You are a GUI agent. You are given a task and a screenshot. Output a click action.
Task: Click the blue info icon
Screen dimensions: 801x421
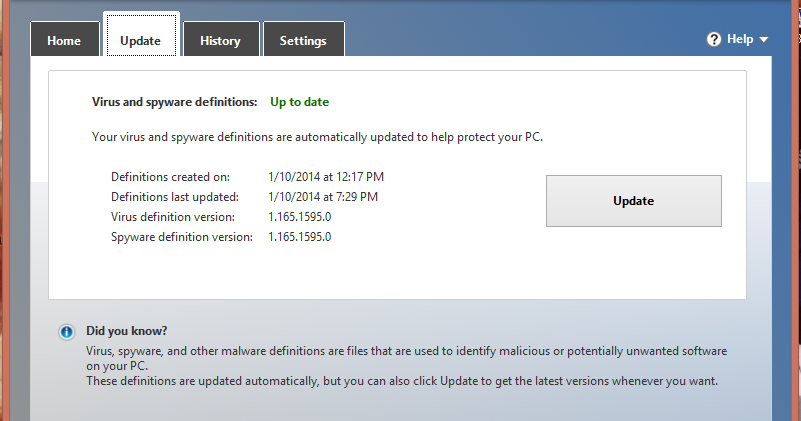(67, 331)
